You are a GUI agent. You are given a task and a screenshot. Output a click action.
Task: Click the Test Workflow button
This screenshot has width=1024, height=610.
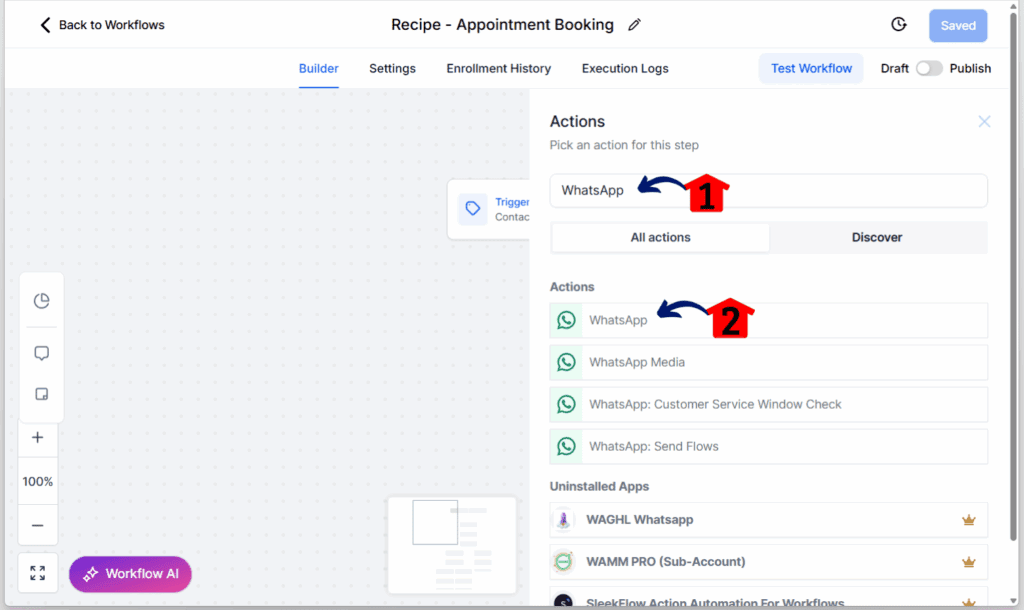[811, 69]
